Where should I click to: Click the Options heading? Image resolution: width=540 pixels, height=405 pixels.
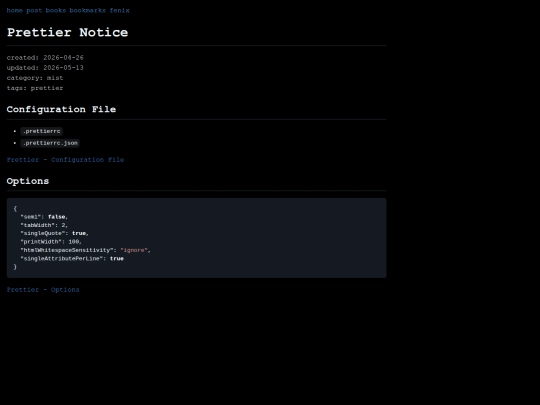pos(28,181)
